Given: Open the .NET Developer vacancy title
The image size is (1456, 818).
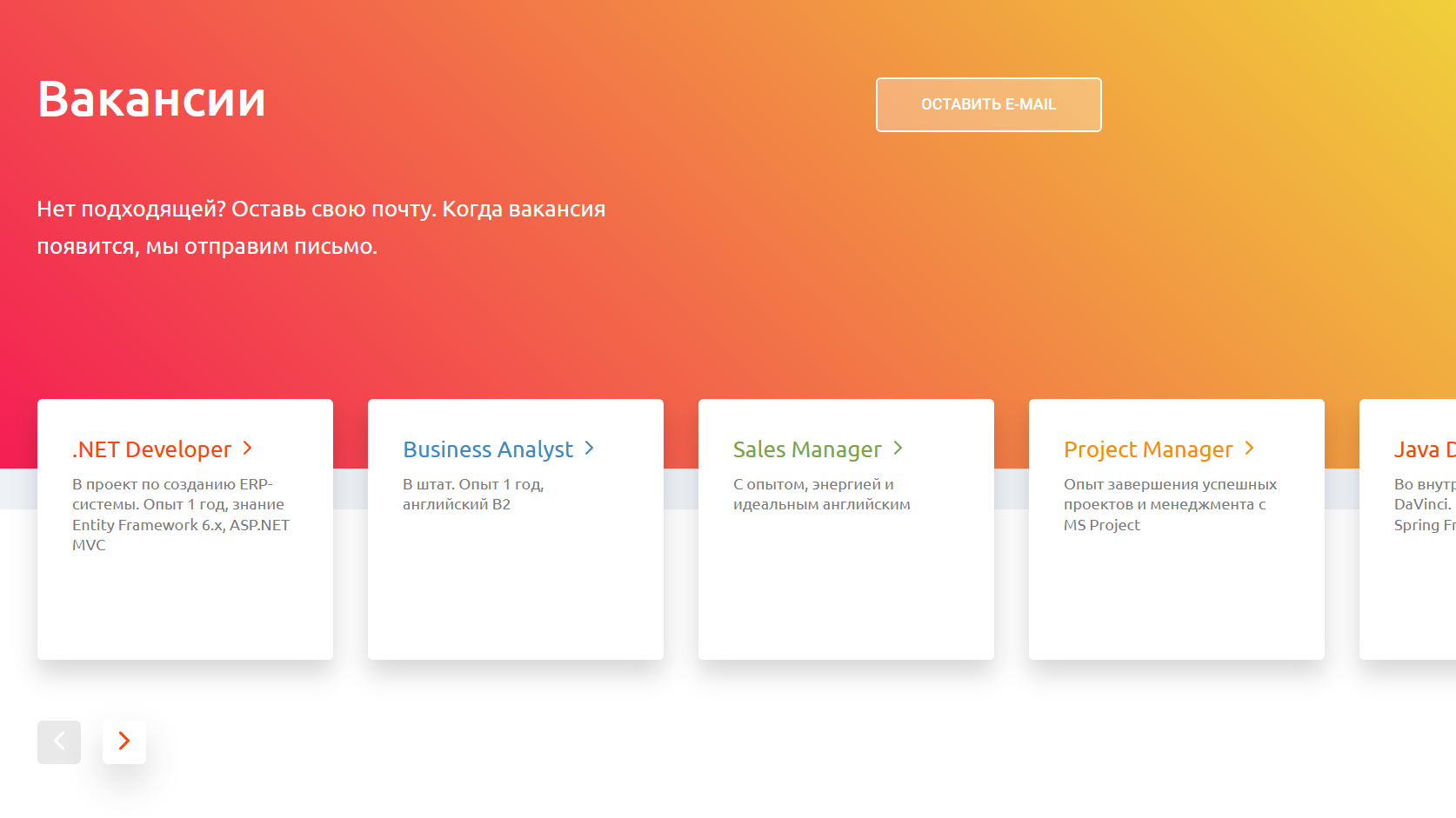Looking at the screenshot, I should pos(151,449).
